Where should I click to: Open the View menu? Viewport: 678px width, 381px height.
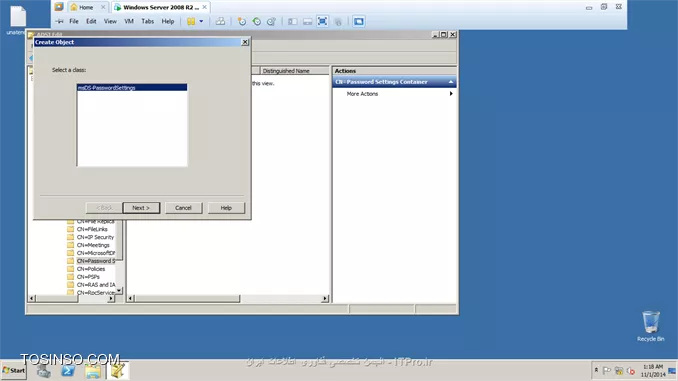[x=110, y=21]
